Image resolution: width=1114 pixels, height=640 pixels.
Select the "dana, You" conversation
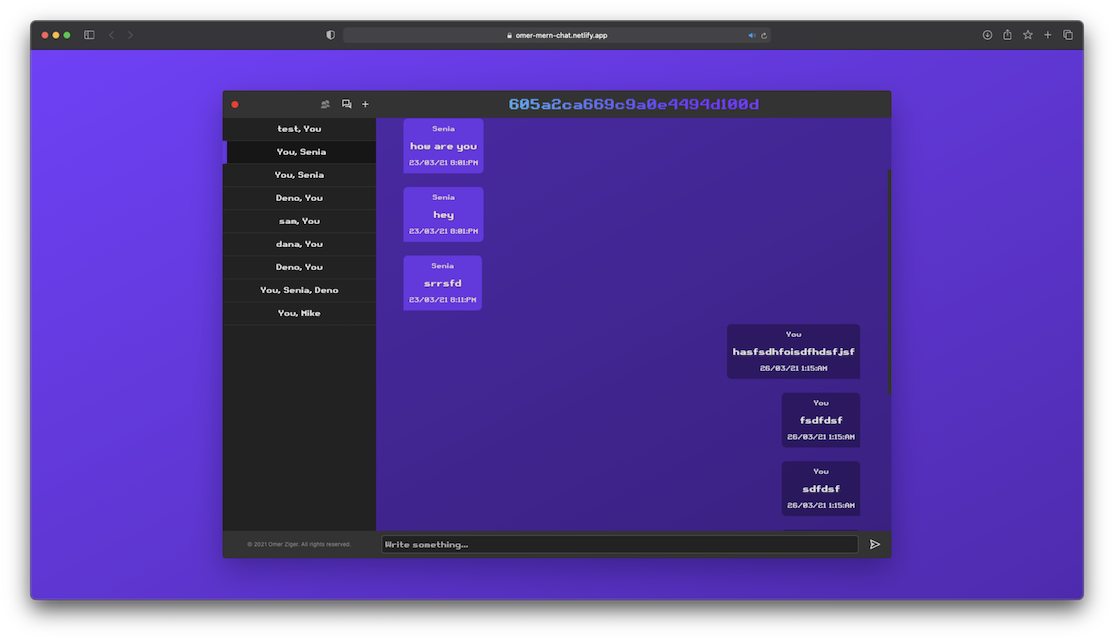pos(299,244)
